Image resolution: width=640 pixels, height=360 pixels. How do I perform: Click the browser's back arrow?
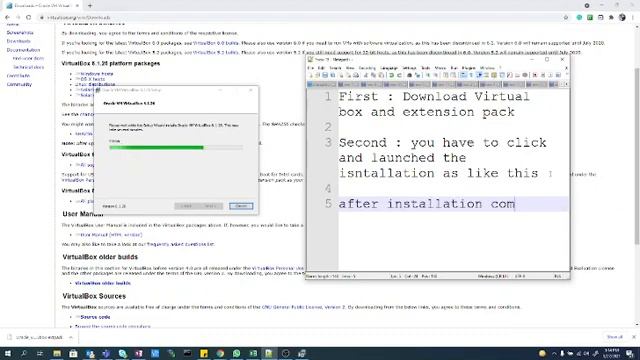7,18
